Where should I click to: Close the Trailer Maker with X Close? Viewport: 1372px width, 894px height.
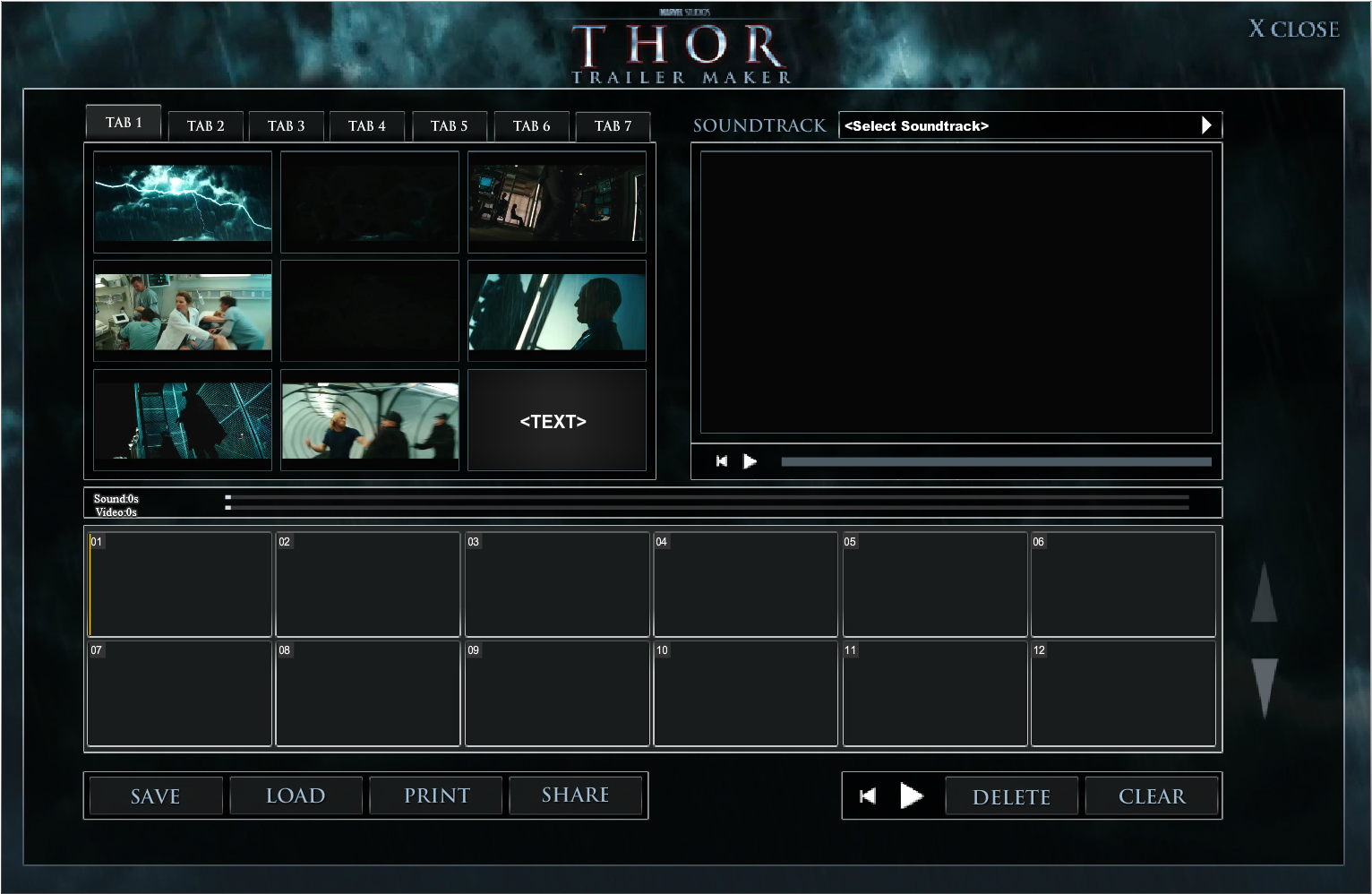tap(1295, 30)
